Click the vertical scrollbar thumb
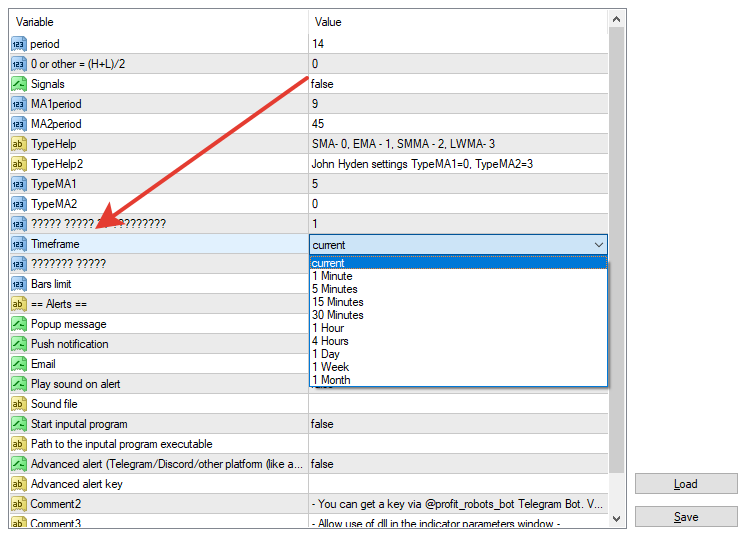The height and width of the screenshot is (536, 747). click(x=616, y=250)
